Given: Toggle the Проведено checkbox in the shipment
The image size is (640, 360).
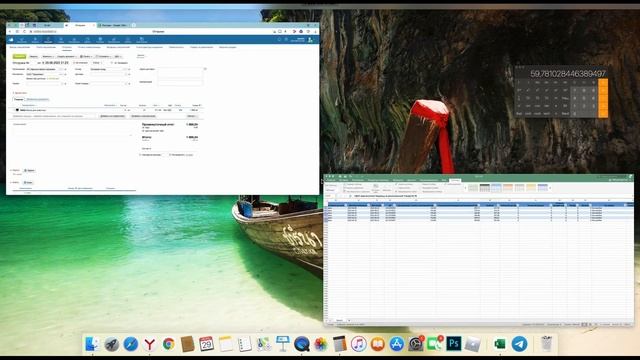Looking at the screenshot, I should (111, 63).
